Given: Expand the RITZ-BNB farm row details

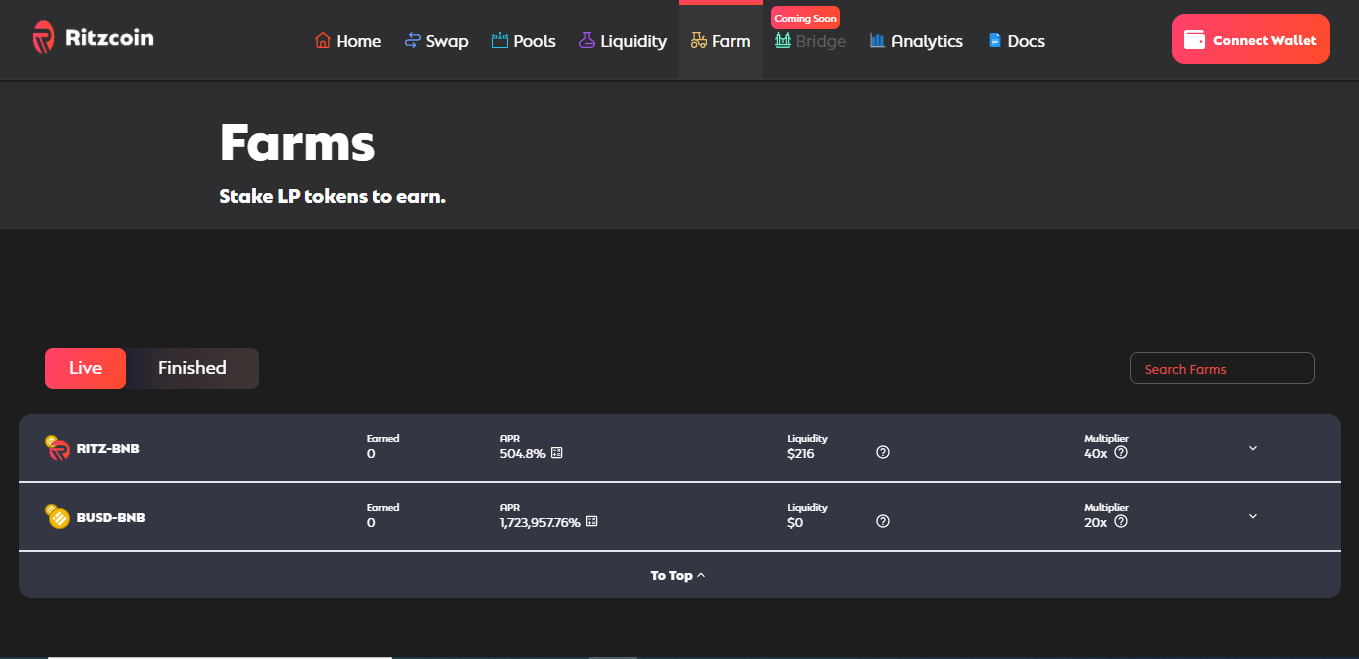Looking at the screenshot, I should [1253, 448].
